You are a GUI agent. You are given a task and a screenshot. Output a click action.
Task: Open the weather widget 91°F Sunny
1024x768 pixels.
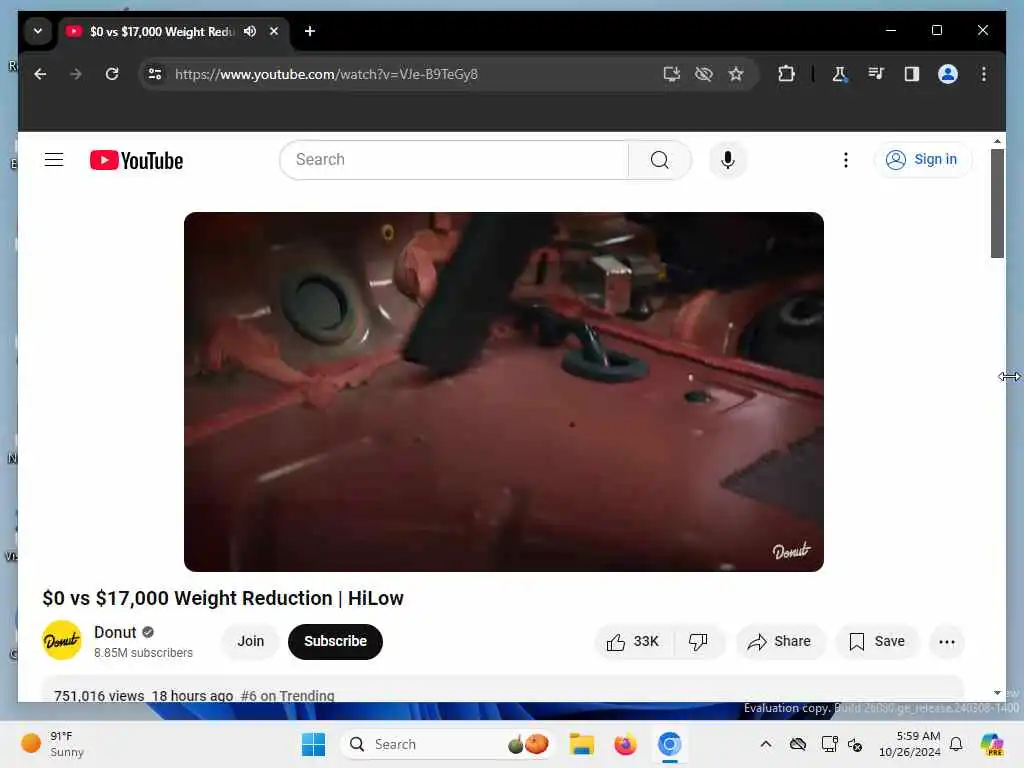coord(52,744)
